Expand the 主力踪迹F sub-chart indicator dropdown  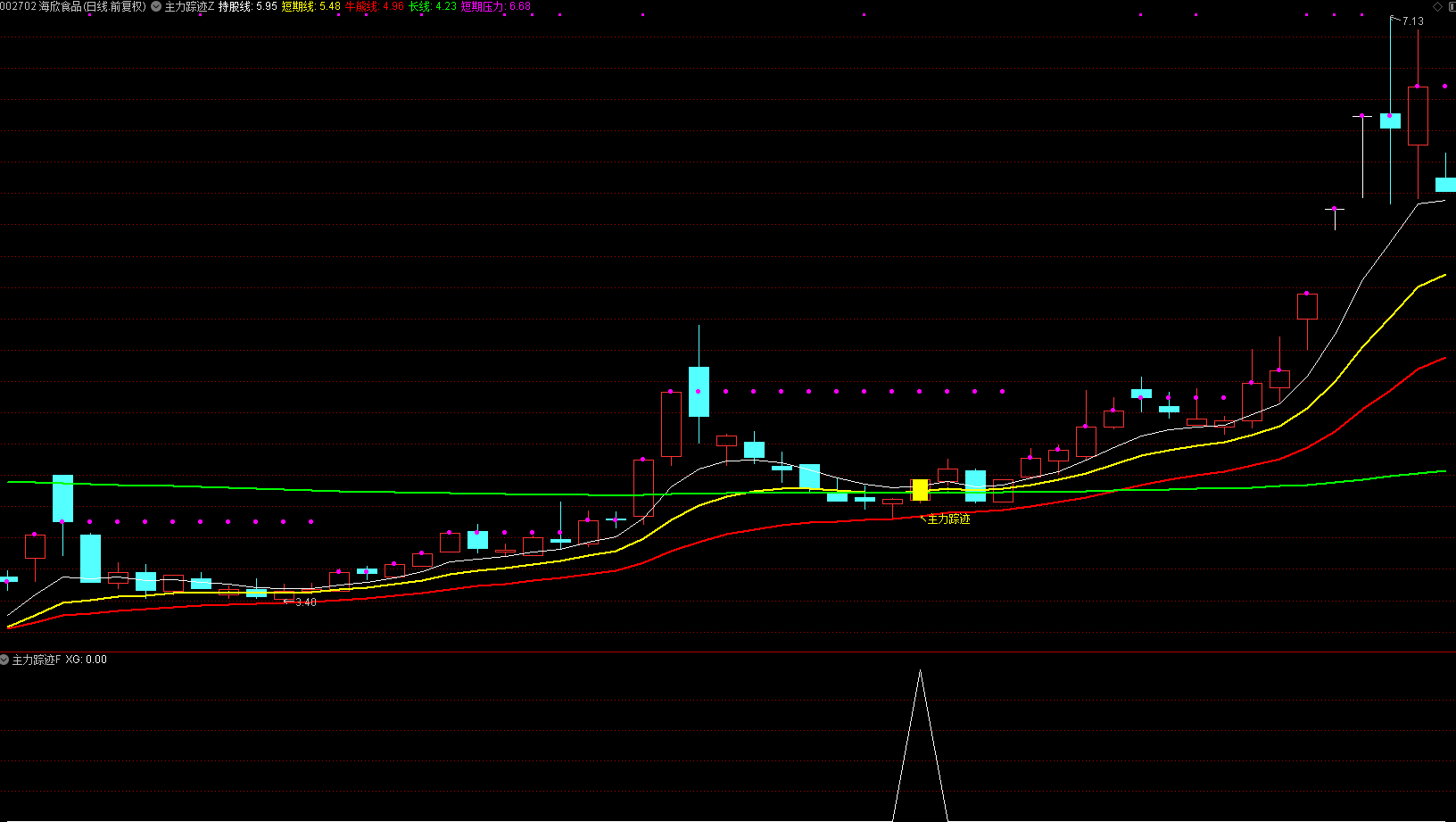click(4, 660)
